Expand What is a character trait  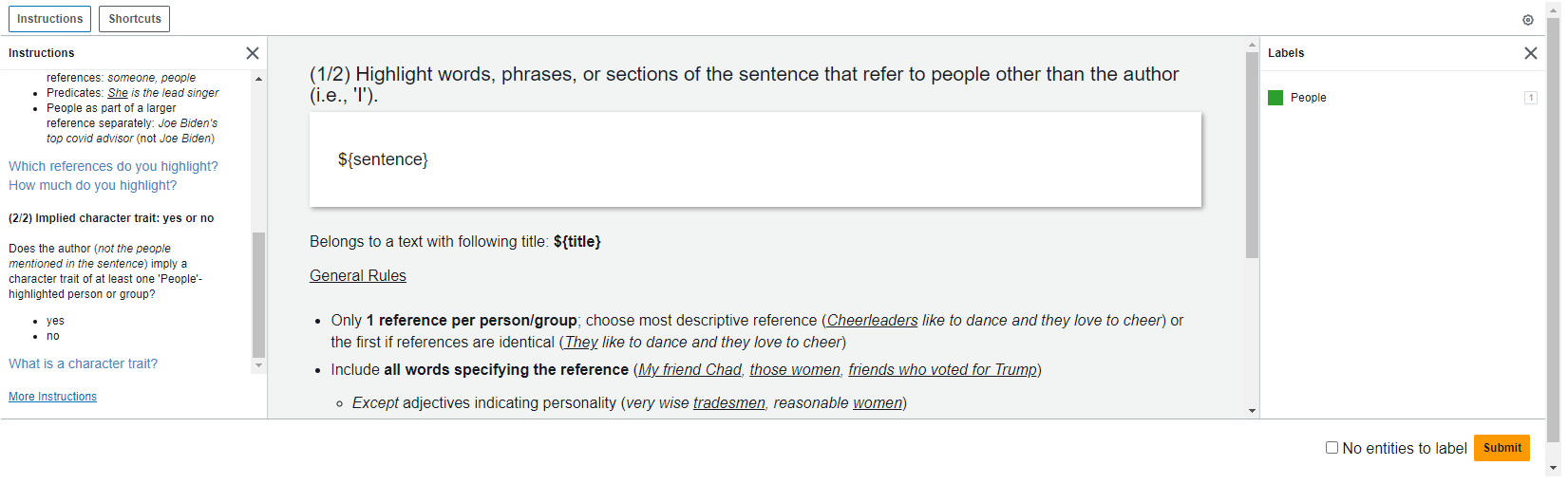[83, 363]
